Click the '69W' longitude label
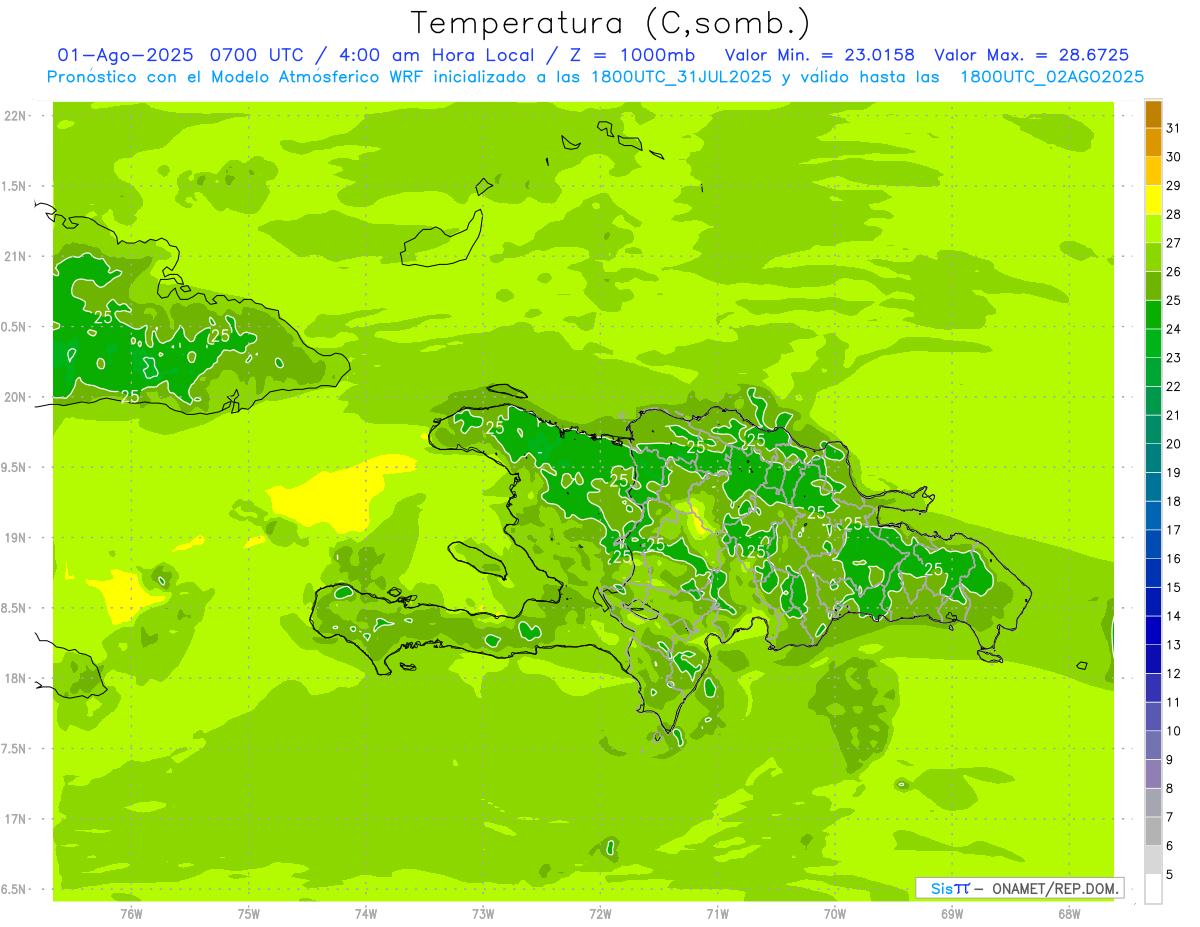 [x=952, y=914]
